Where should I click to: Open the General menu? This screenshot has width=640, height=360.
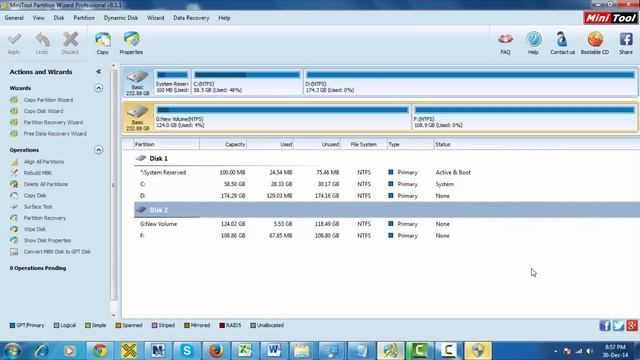point(14,18)
